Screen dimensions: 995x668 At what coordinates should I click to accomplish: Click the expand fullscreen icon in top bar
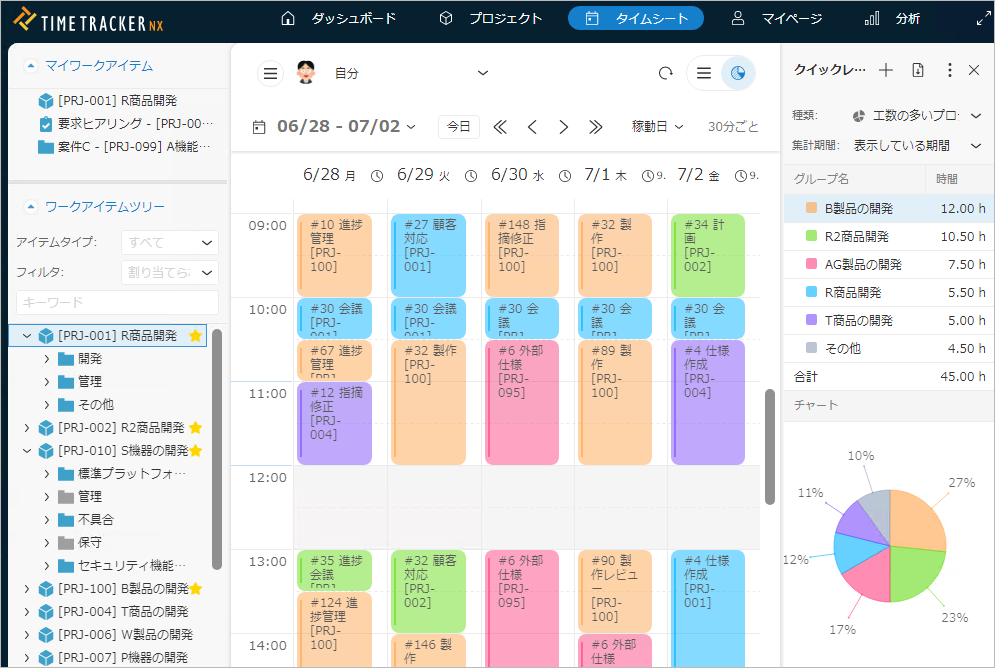point(983,18)
